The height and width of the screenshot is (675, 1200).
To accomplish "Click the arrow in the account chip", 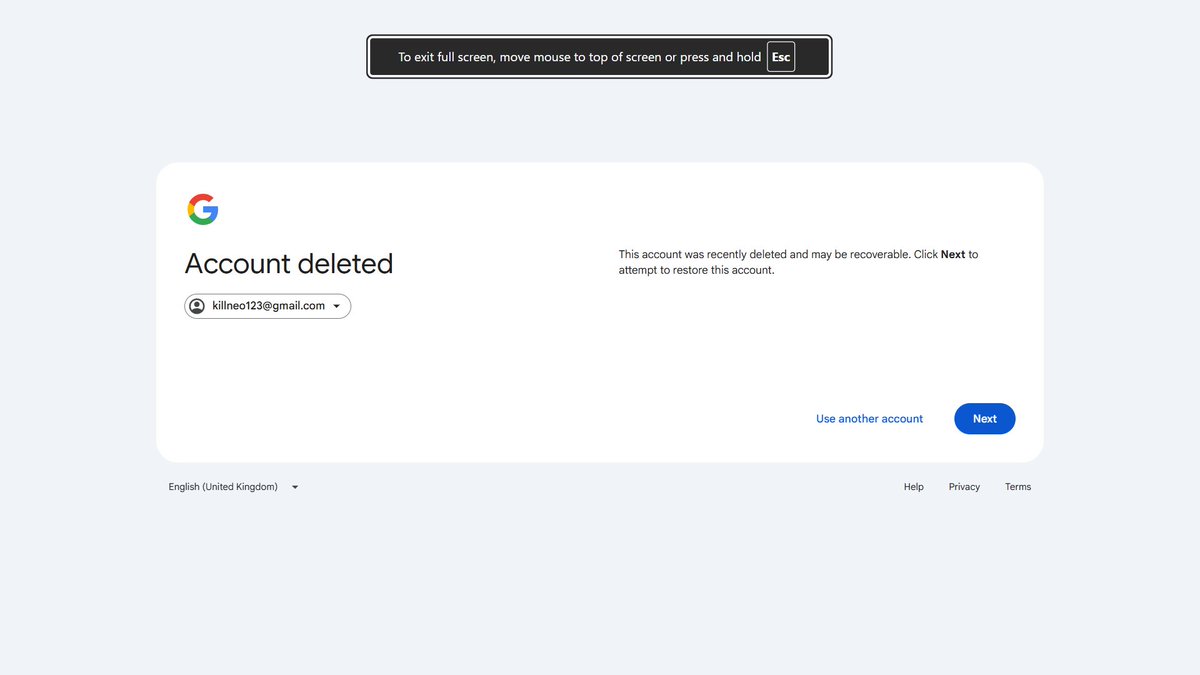I will (336, 307).
